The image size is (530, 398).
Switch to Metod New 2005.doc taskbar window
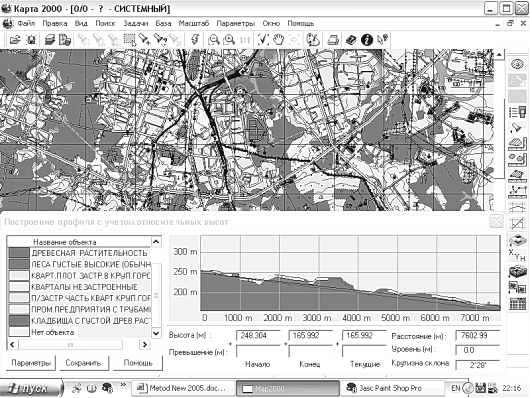183,388
